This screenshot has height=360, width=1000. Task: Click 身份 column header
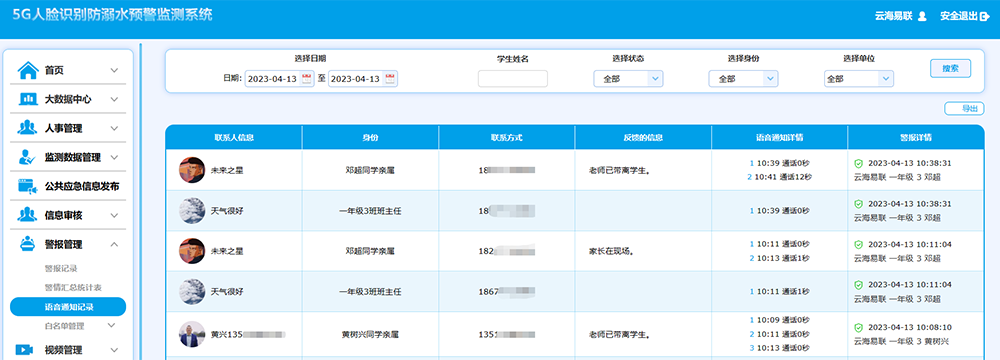coord(370,137)
